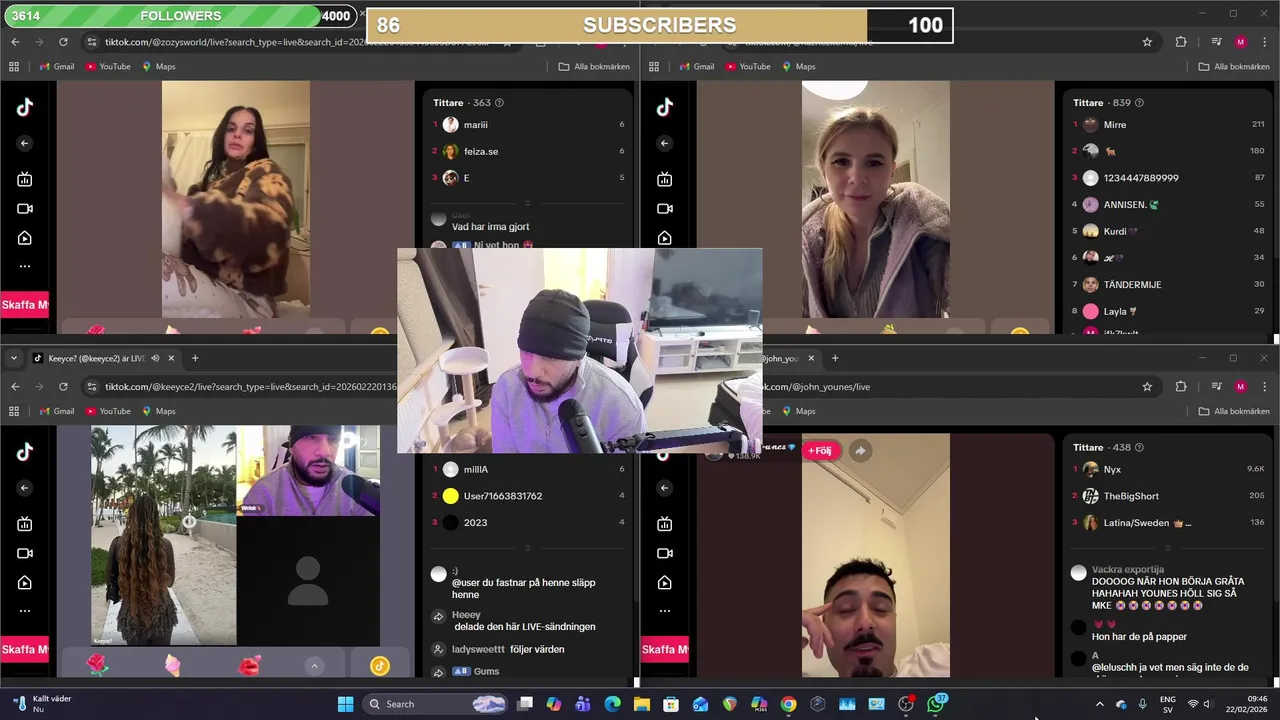Open Maps bookmark in zozysworld window

point(158,66)
